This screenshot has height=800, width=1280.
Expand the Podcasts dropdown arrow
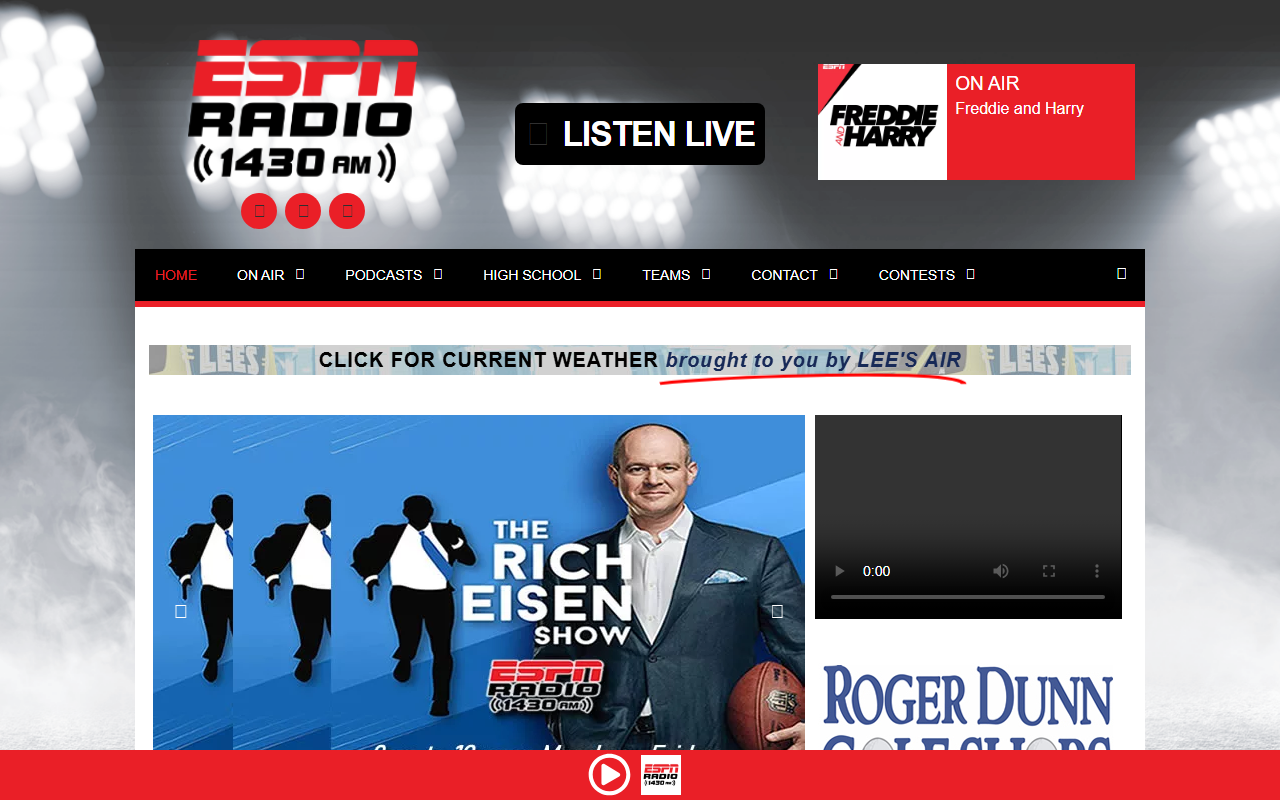(438, 274)
